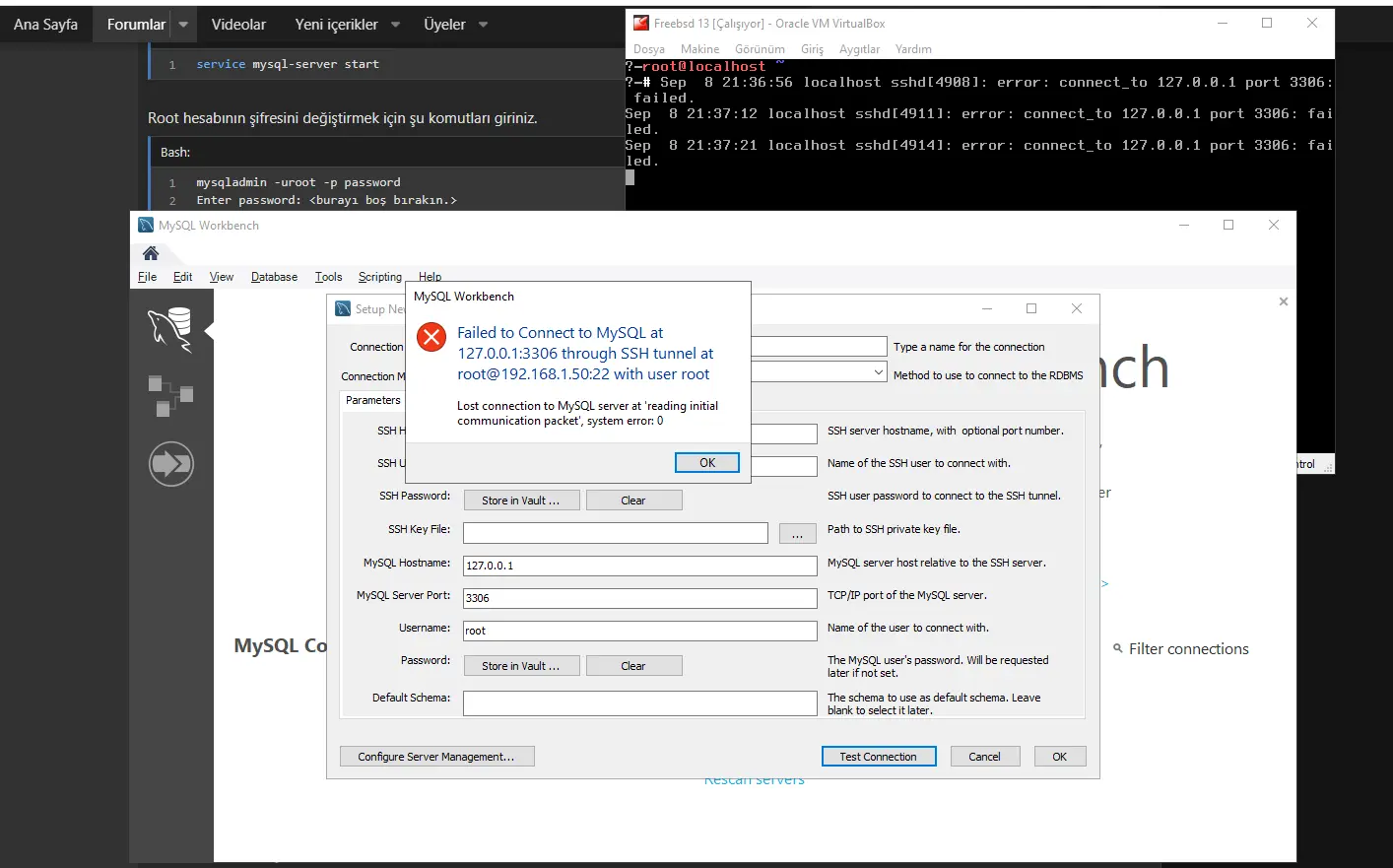Open the View menu in MySQL Workbench
The width and height of the screenshot is (1393, 868).
pos(221,277)
